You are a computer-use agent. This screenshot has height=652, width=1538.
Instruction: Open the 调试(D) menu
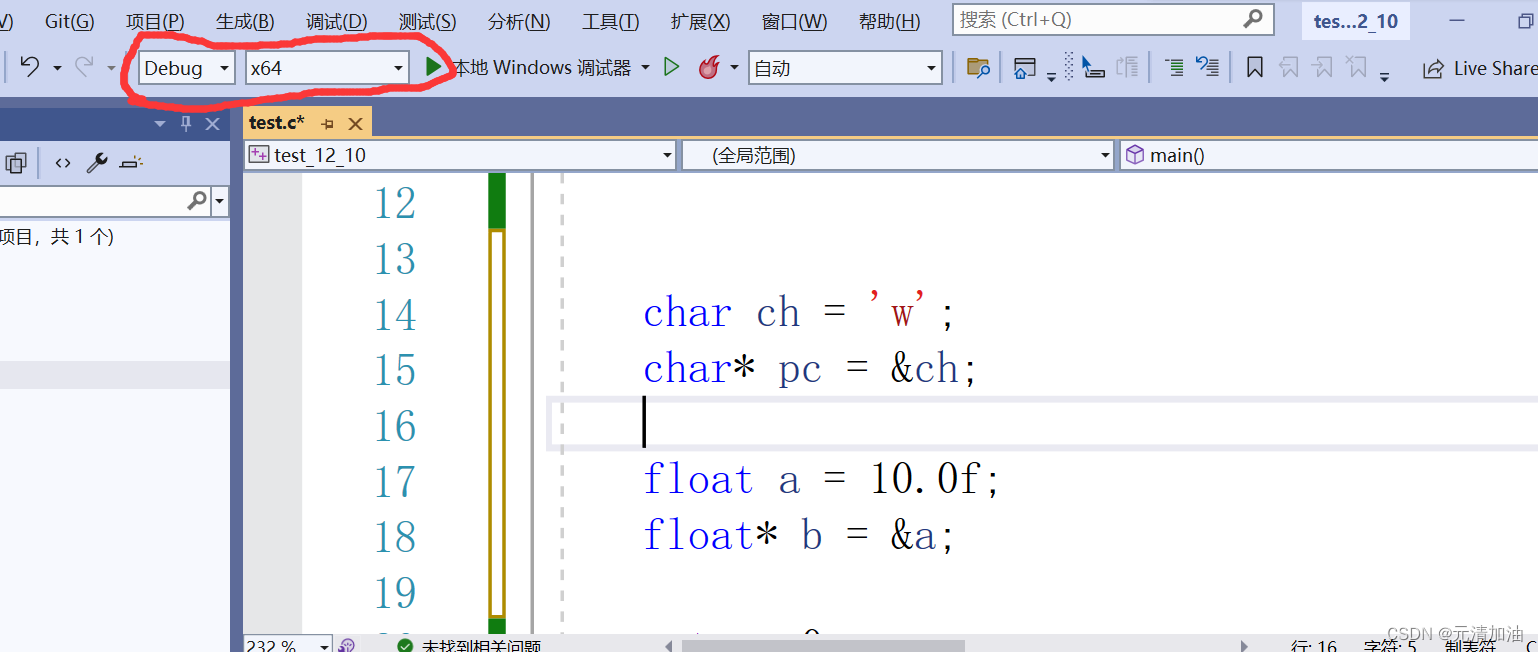pos(334,21)
